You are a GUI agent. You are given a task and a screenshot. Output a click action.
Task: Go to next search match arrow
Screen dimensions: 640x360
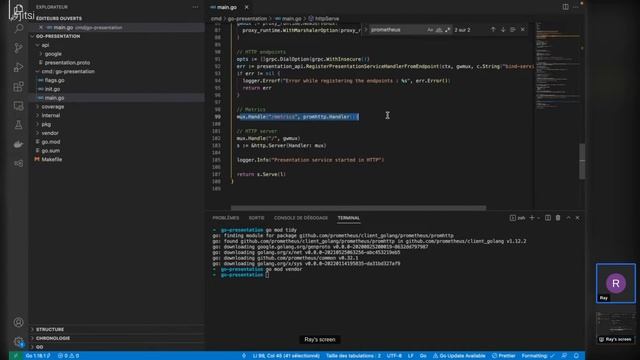click(x=503, y=30)
